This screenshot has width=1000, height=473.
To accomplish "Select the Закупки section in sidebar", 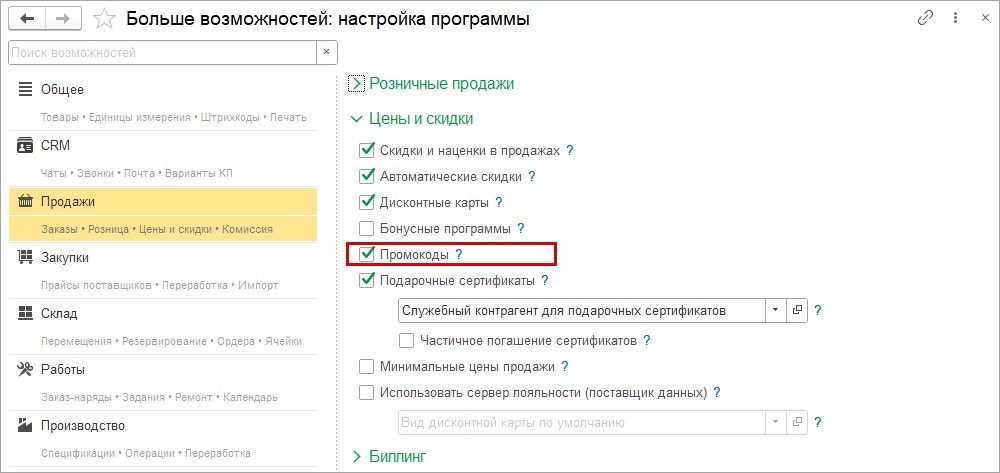I will (x=64, y=257).
